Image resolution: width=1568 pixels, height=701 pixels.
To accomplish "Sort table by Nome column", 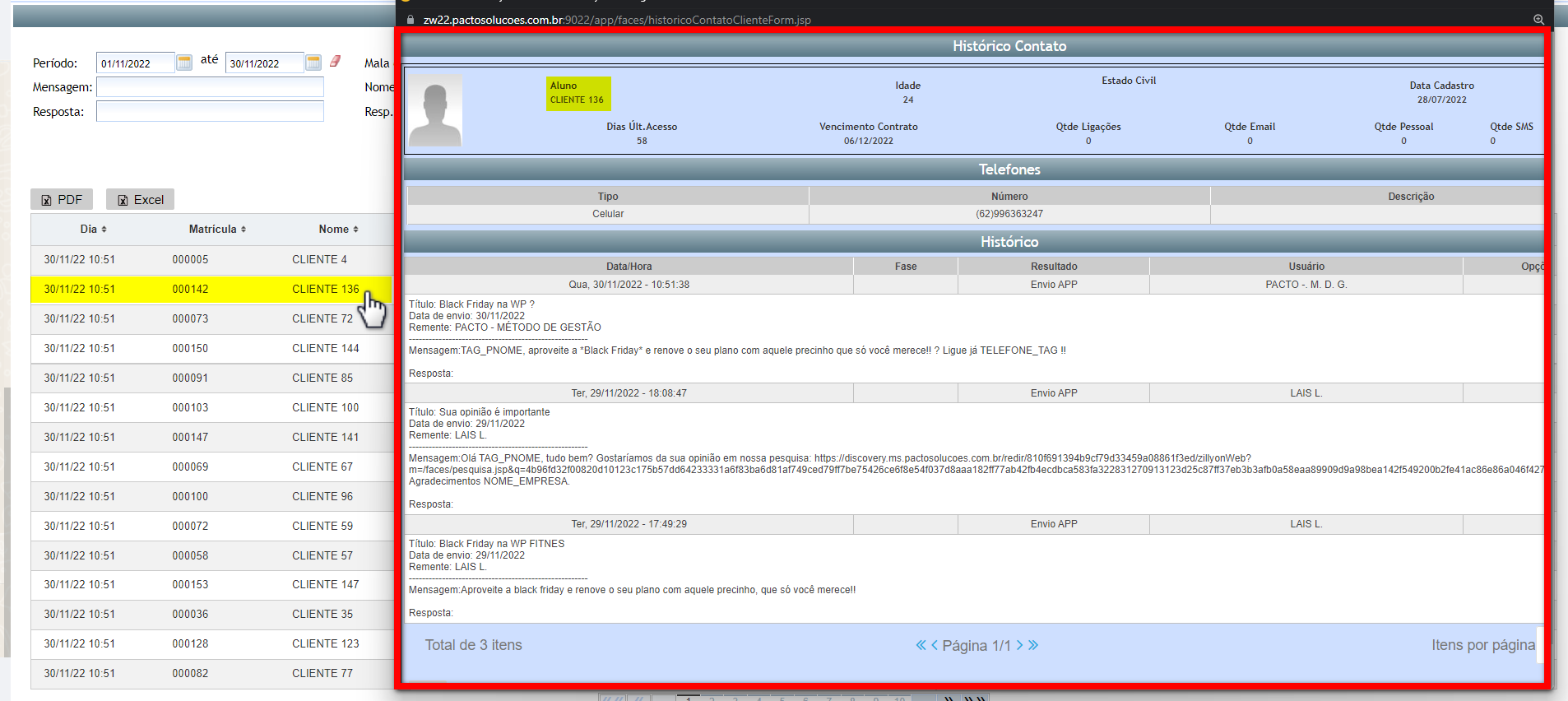I will 338,230.
